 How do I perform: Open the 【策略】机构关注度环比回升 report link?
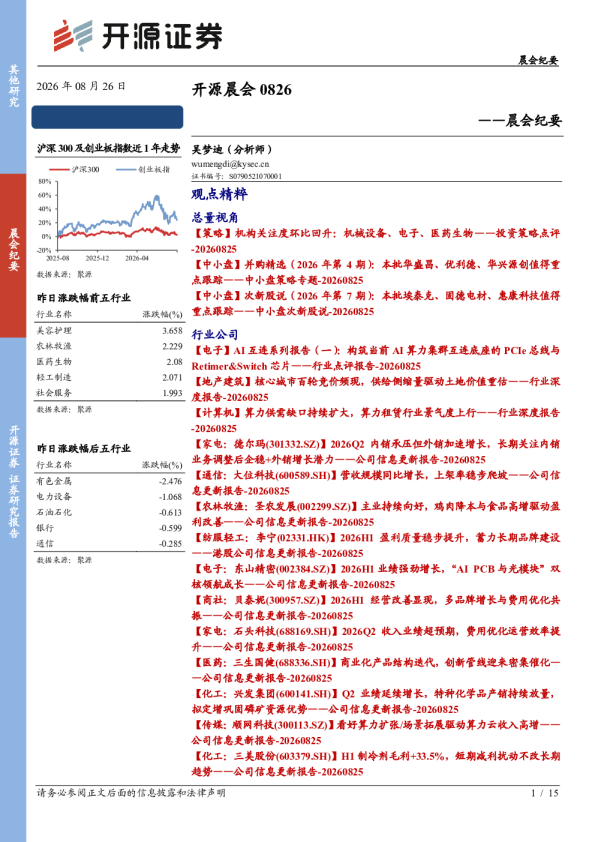pyautogui.click(x=376, y=241)
